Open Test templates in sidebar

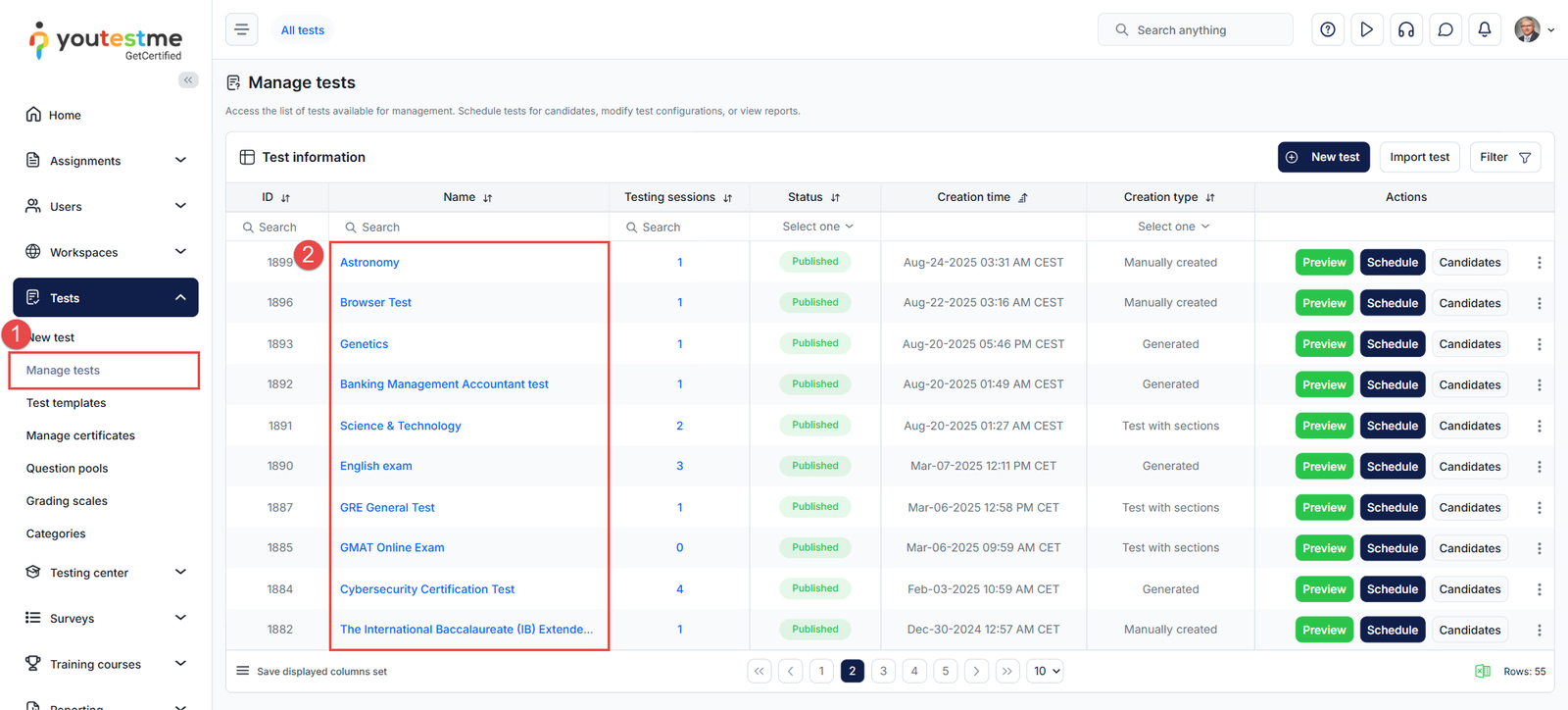pyautogui.click(x=66, y=403)
